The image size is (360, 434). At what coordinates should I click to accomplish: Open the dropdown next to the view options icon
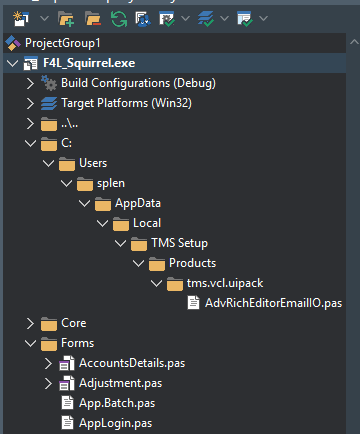click(x=263, y=18)
